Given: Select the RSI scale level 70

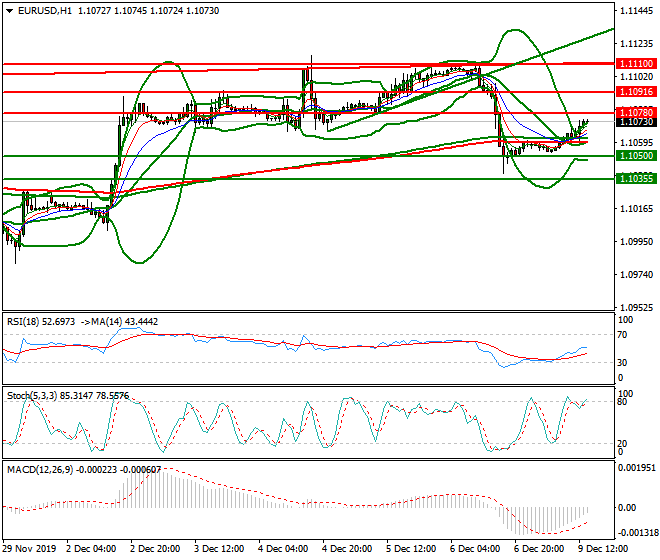Looking at the screenshot, I should (x=622, y=335).
